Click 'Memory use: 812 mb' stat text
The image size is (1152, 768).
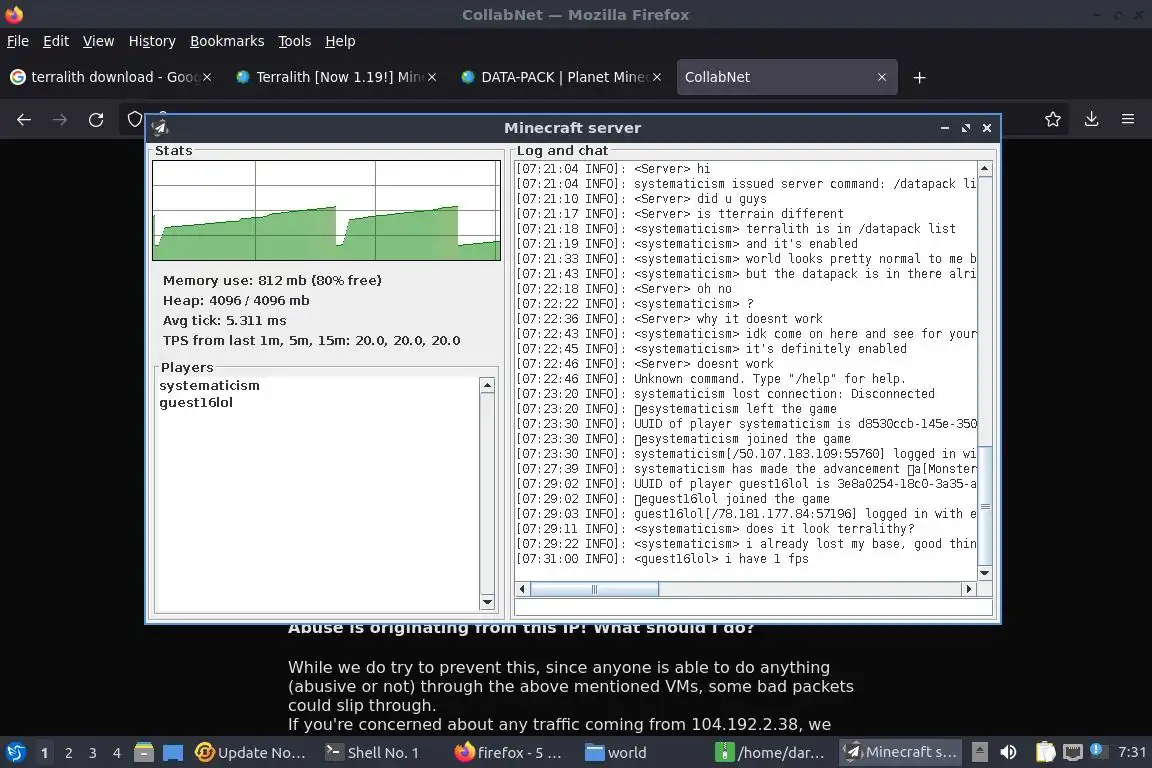point(272,280)
